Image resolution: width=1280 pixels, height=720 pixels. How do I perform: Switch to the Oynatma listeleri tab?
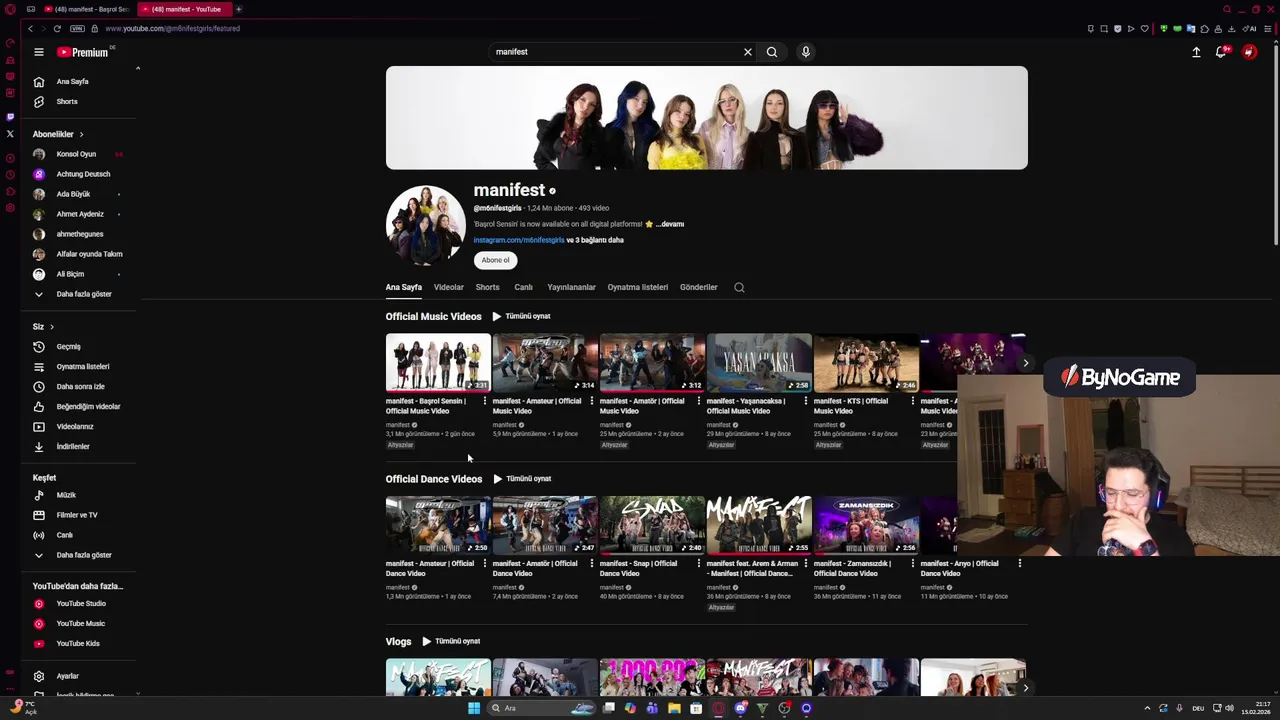(x=637, y=287)
